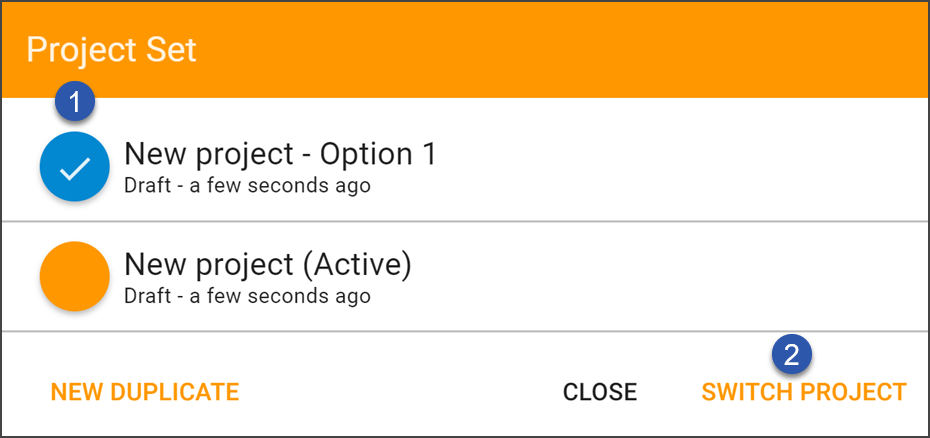Click the divider line between the two projects
The height and width of the screenshot is (438, 930).
pos(465,221)
